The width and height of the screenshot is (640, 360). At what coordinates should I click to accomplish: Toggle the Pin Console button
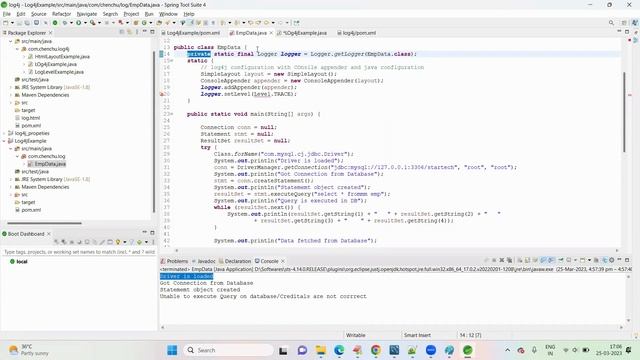(560, 260)
